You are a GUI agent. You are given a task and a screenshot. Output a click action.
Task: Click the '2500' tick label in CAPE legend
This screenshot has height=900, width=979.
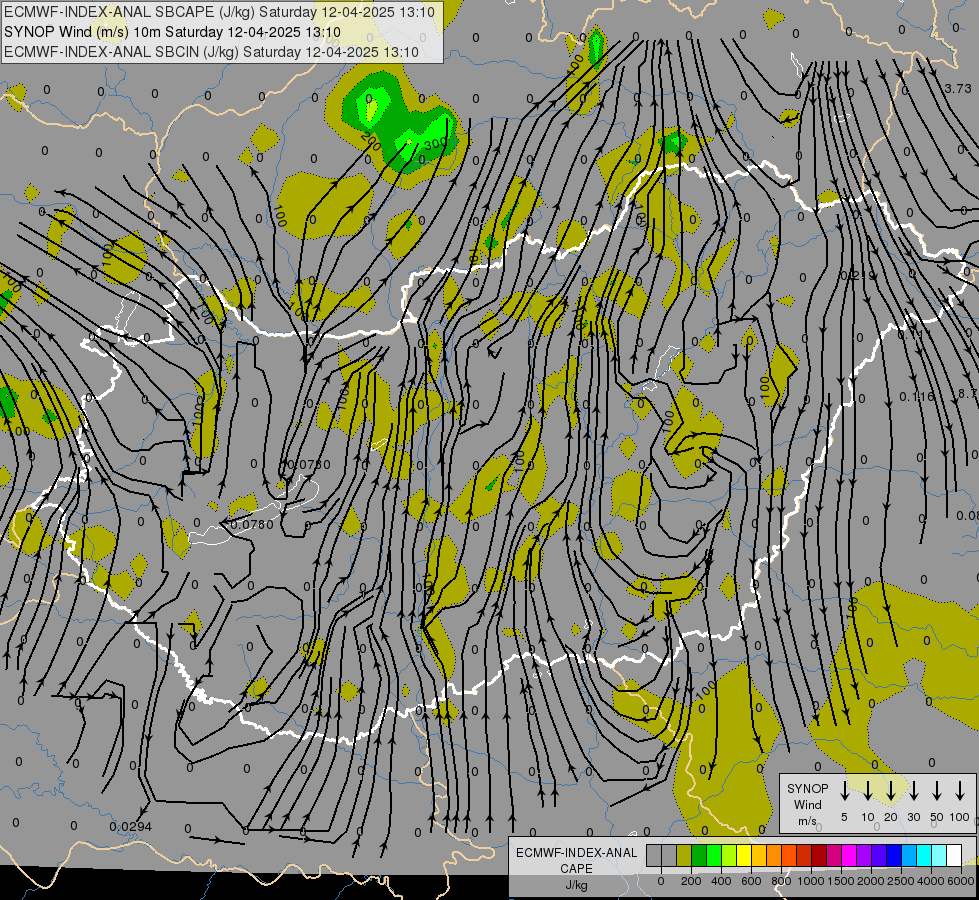point(901,881)
